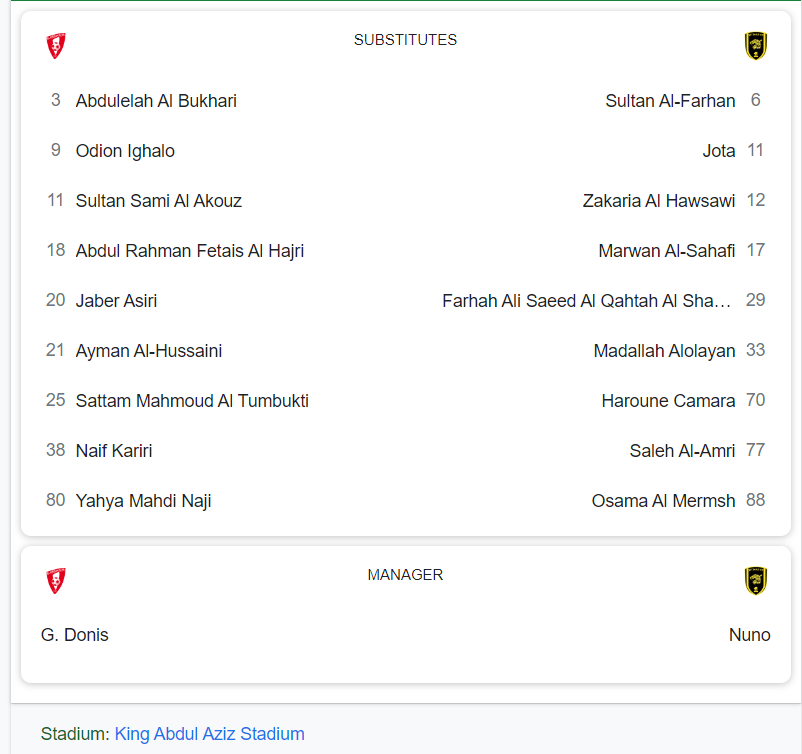
Task: Select substitute Odion Ighalo
Action: (125, 151)
